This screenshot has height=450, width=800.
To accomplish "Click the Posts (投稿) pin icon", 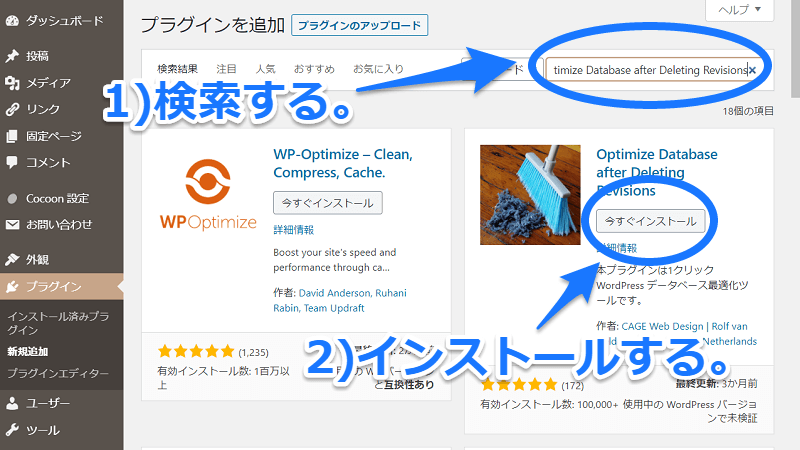I will (x=12, y=56).
